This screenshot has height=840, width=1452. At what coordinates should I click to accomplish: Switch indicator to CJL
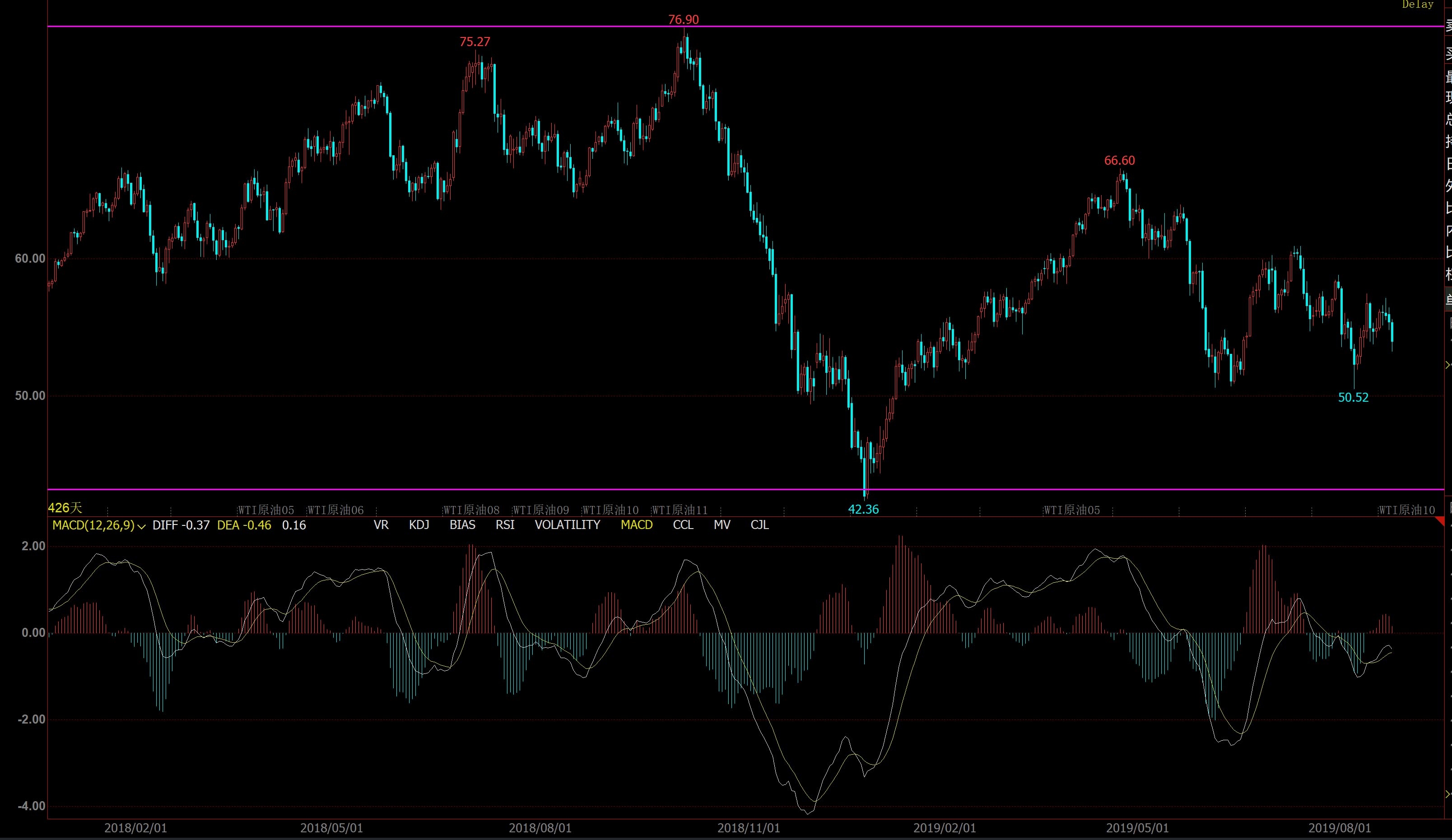(x=759, y=525)
